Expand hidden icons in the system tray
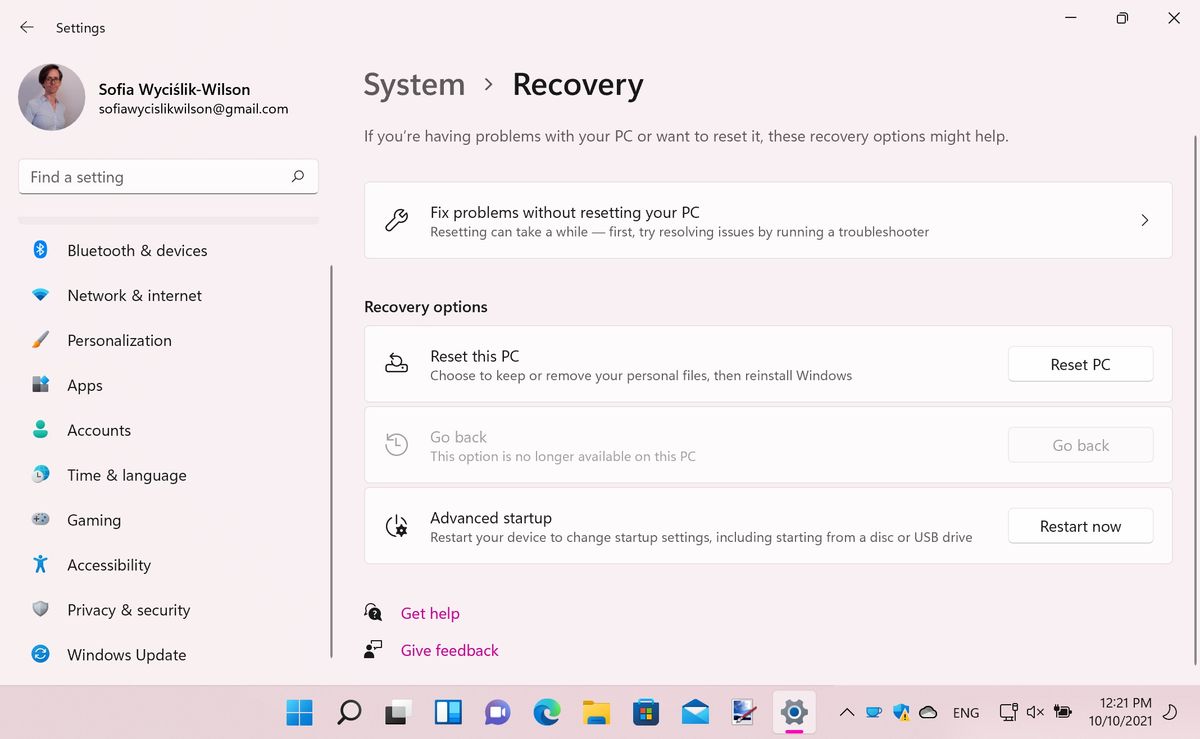The width and height of the screenshot is (1200, 739). point(846,713)
